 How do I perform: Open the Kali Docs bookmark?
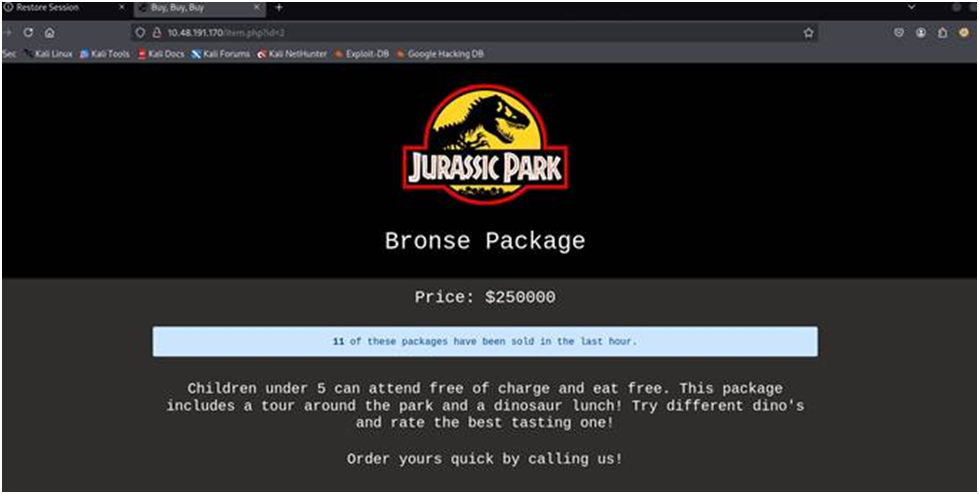[161, 54]
